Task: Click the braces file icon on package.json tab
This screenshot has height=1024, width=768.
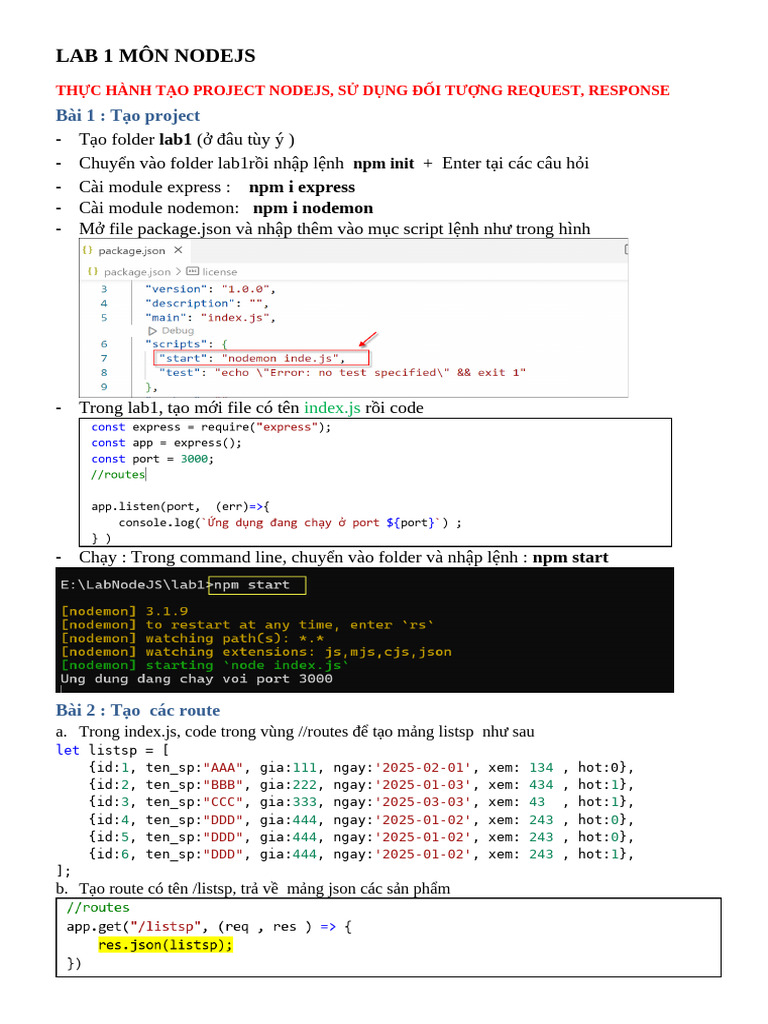Action: [x=88, y=250]
